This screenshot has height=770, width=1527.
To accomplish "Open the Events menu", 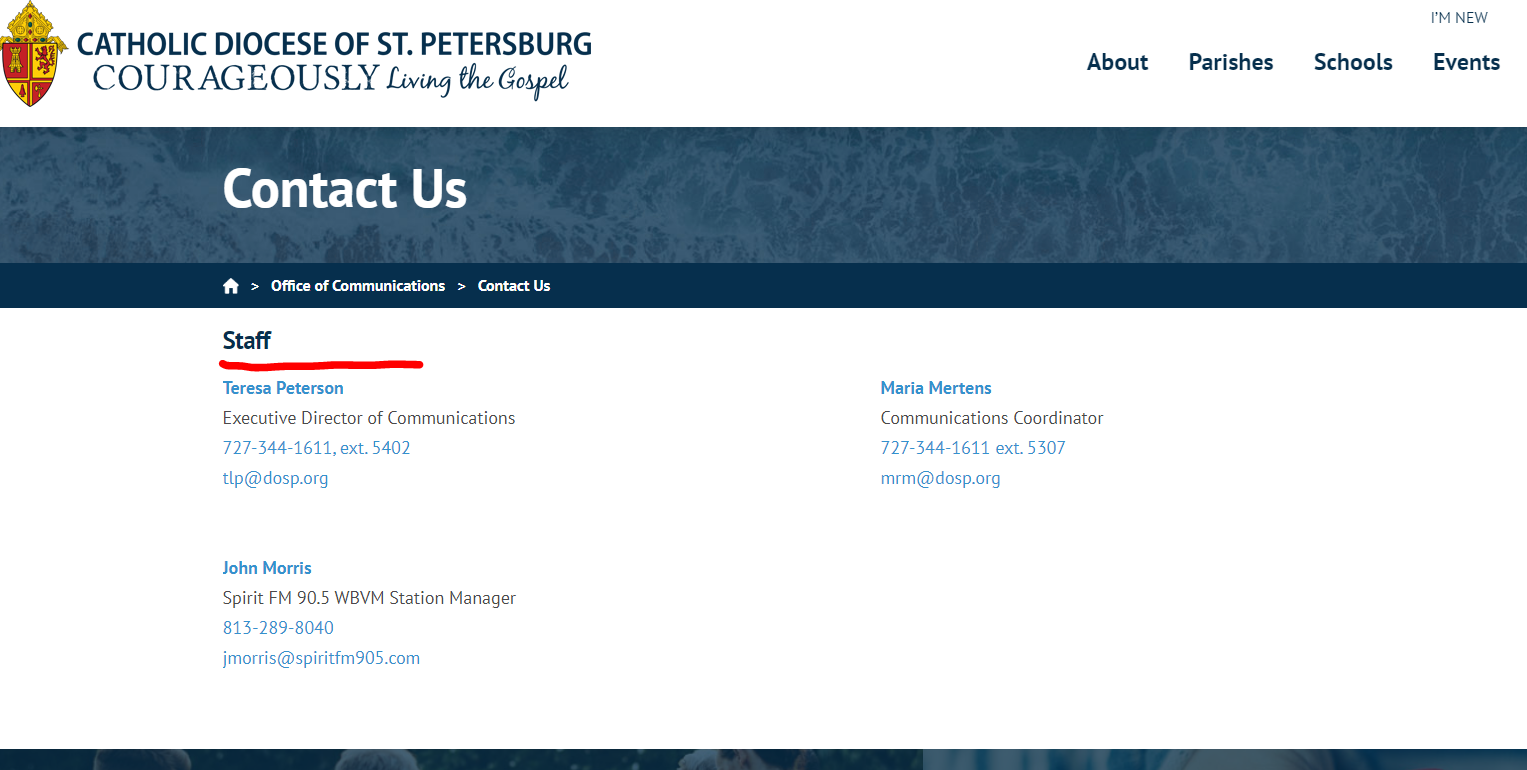I will tap(1466, 62).
